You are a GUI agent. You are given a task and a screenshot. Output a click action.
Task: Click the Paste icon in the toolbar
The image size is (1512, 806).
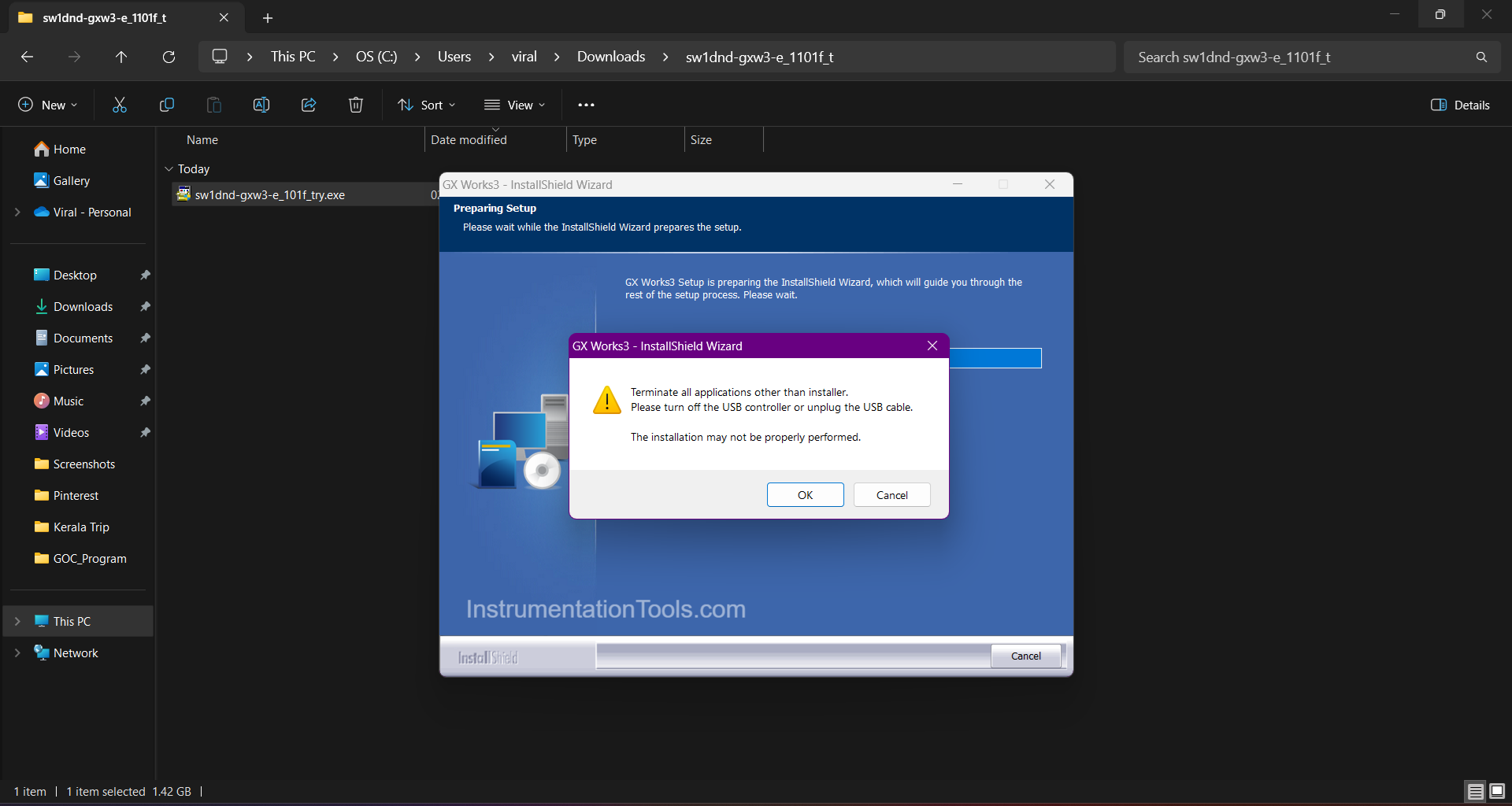(x=214, y=105)
